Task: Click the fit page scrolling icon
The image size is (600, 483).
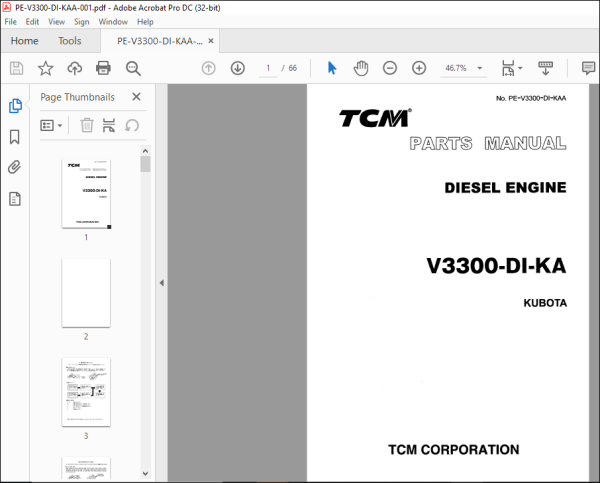Action: [508, 69]
